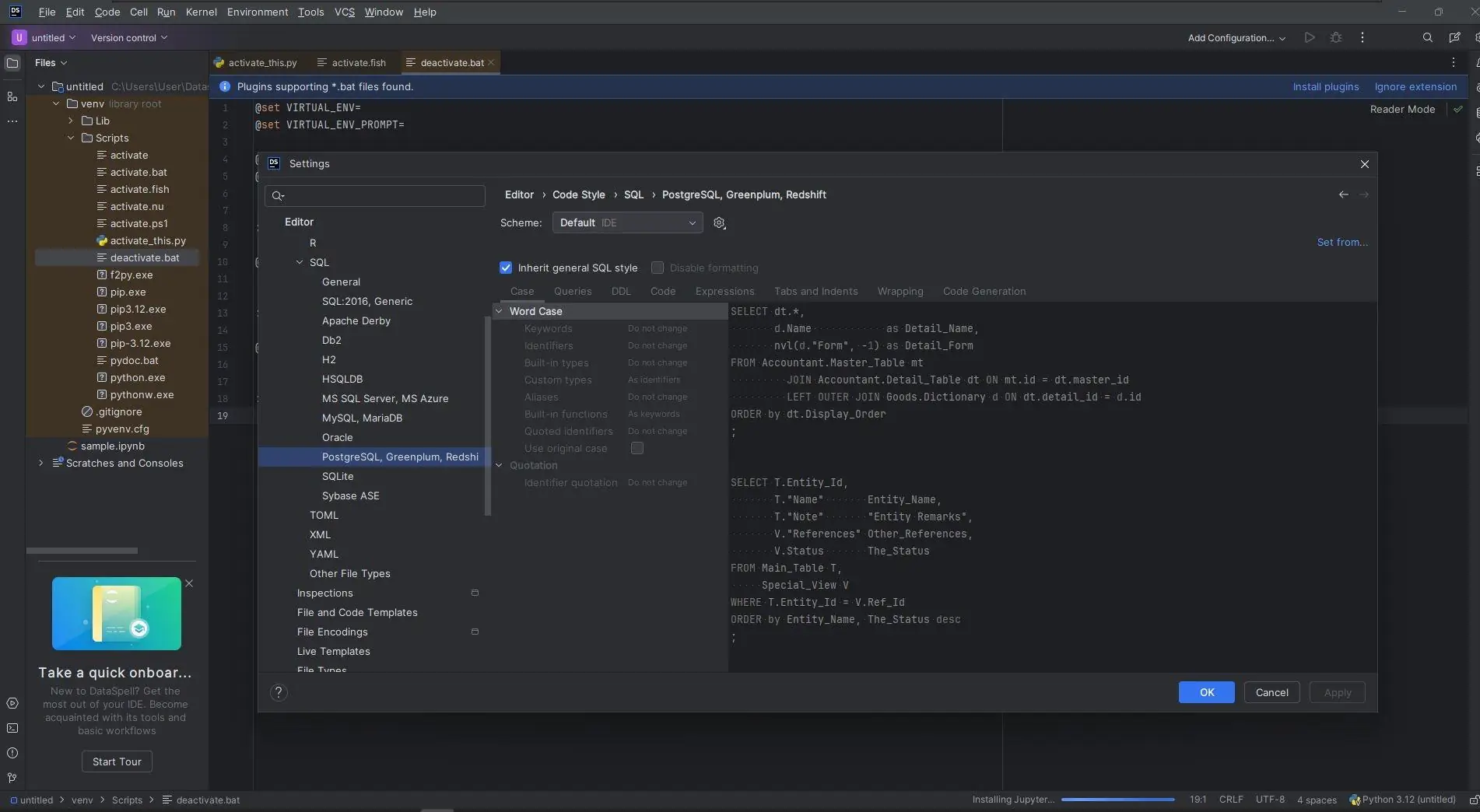
Task: Open the project tool window folder icon
Action: point(12,63)
